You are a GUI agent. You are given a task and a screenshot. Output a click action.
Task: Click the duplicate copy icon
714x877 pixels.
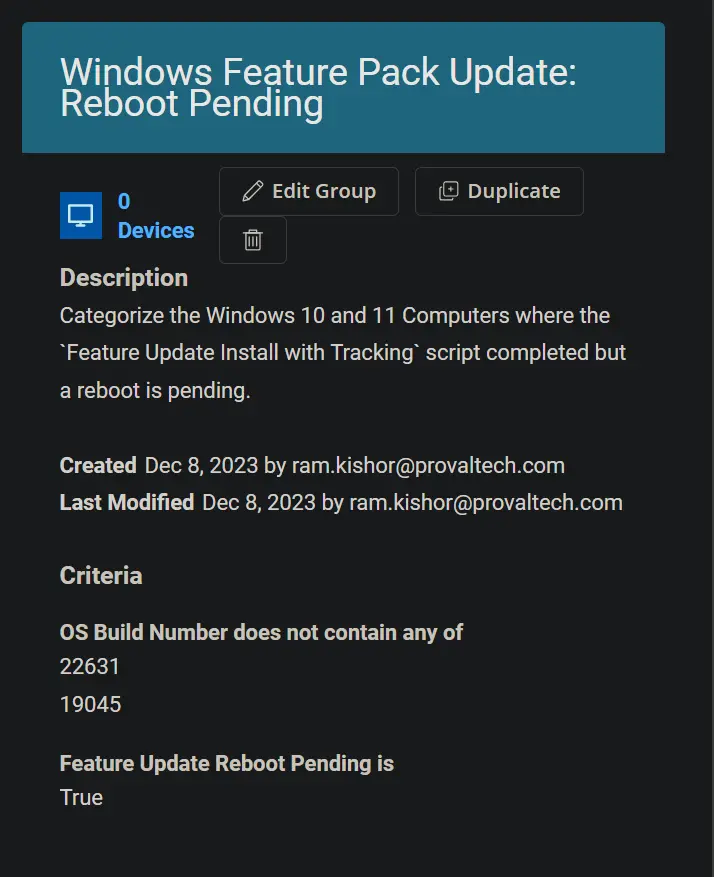pos(448,191)
